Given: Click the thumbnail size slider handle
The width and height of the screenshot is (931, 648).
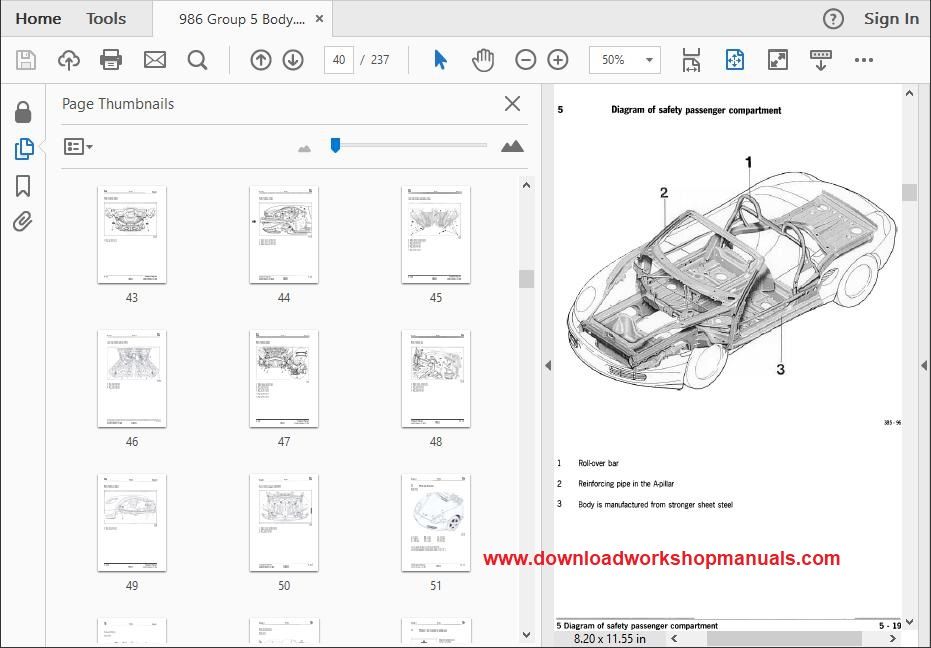Looking at the screenshot, I should click(x=335, y=146).
